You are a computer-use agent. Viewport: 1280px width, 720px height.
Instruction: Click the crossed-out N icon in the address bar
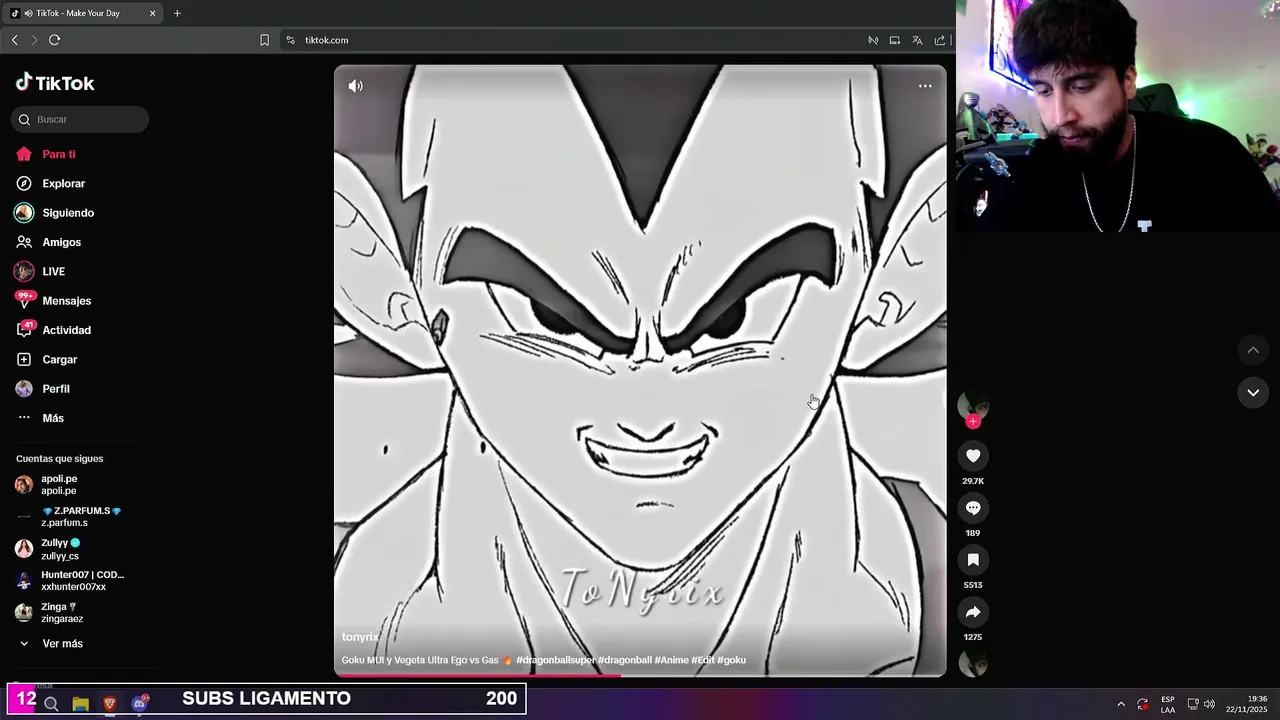(873, 40)
